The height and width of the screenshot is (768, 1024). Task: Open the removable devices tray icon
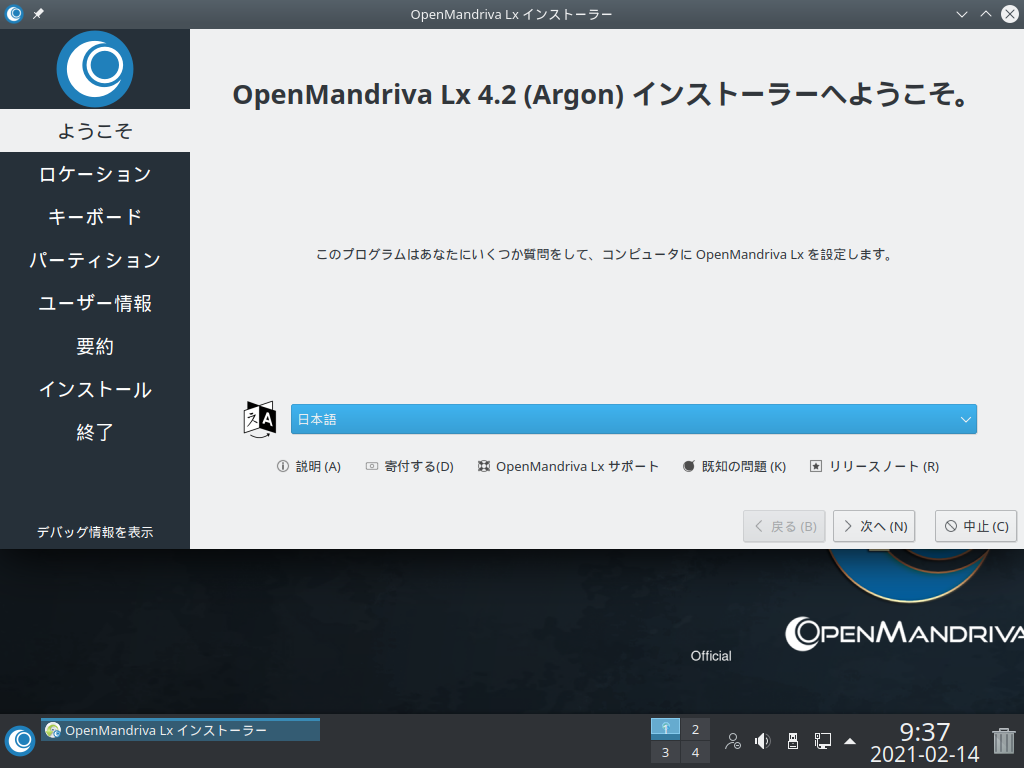point(792,741)
